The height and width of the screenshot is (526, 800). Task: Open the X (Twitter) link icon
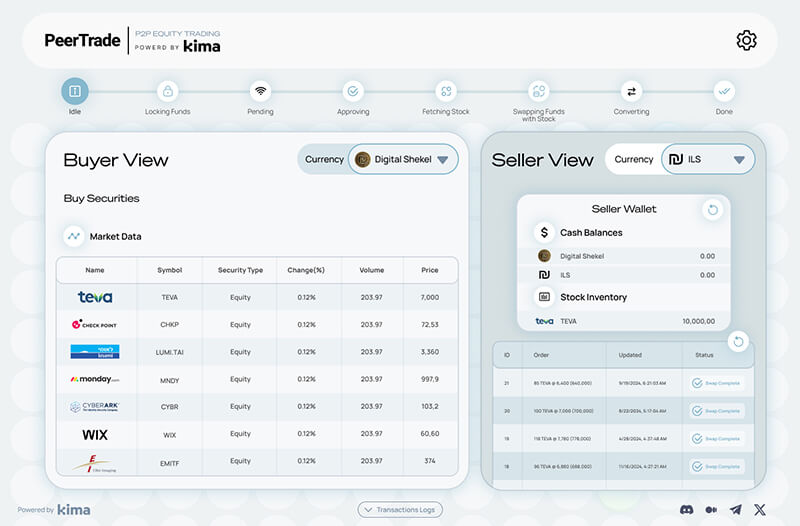click(x=760, y=509)
